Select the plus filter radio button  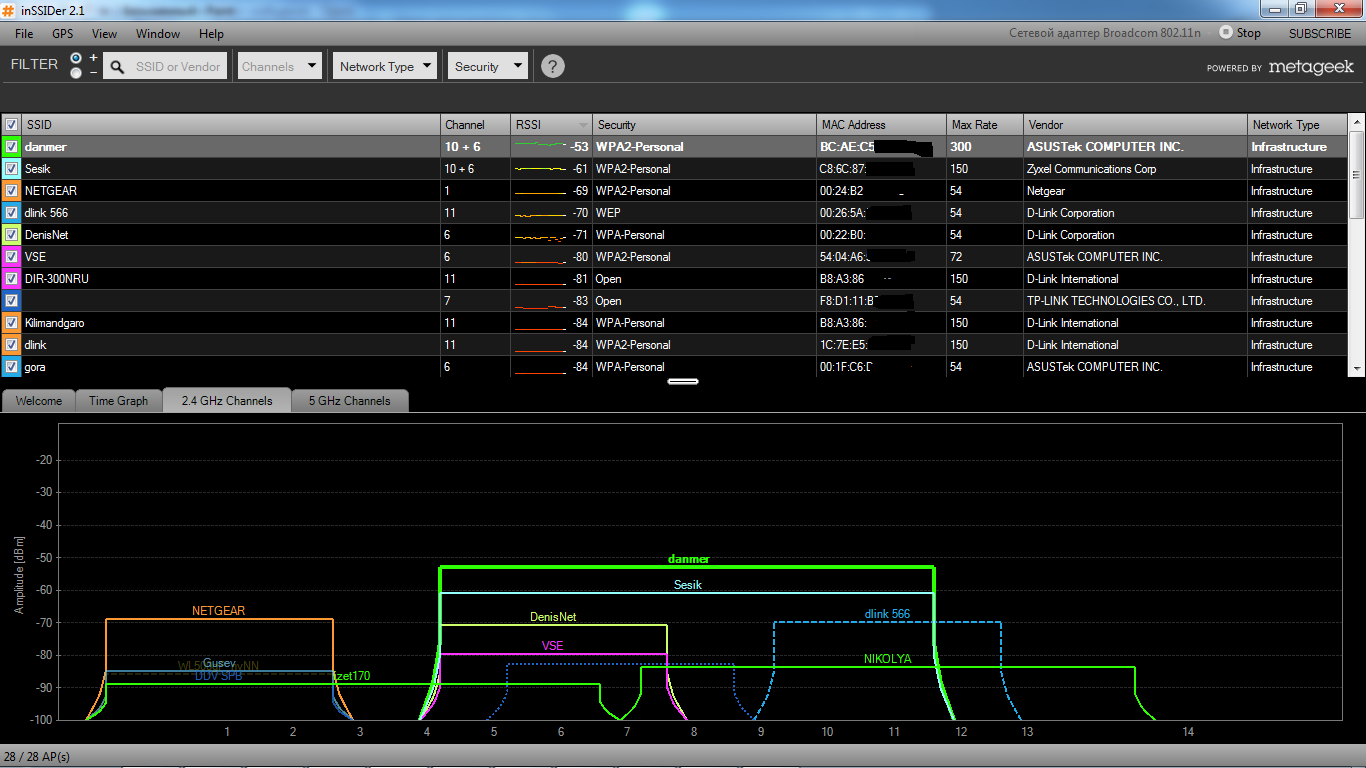(76, 58)
